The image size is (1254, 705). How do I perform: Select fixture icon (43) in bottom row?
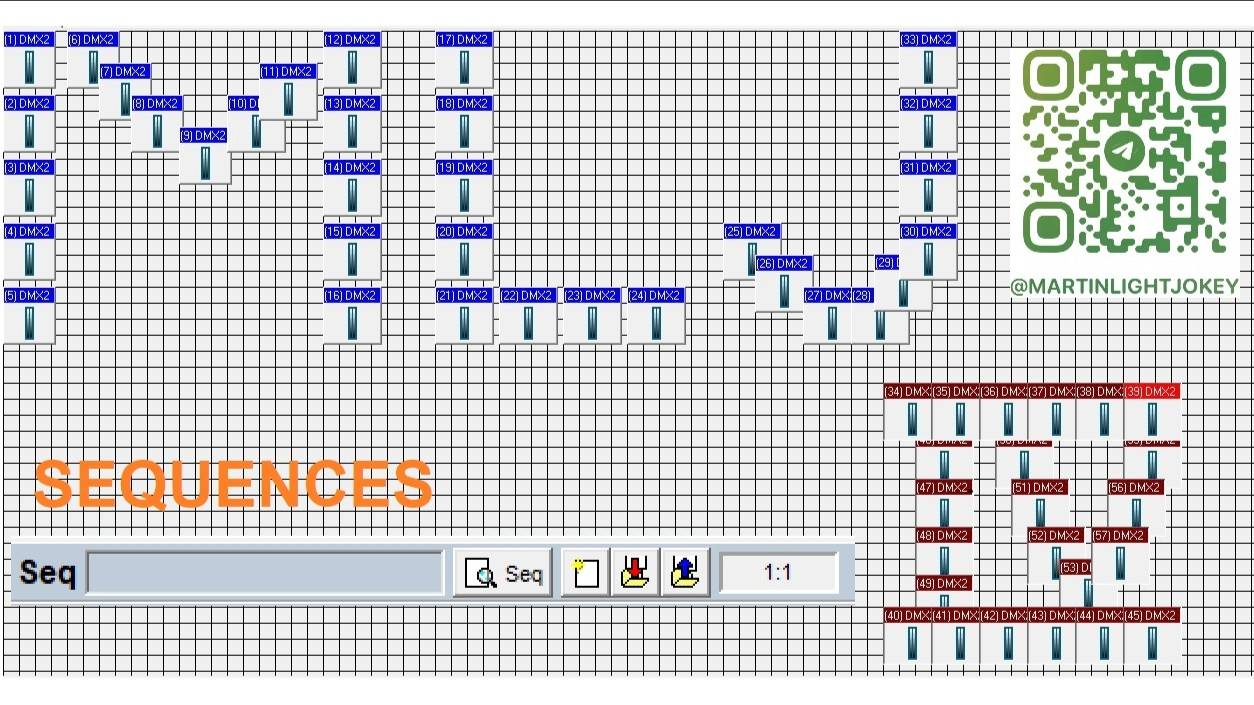(x=1052, y=636)
